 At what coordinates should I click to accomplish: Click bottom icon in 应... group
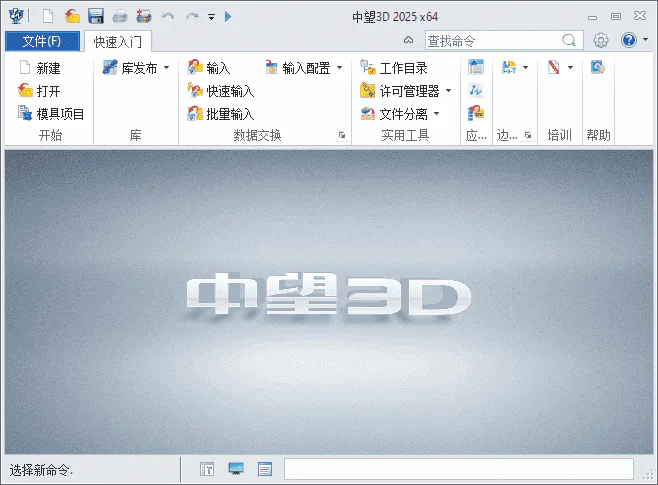click(x=476, y=113)
